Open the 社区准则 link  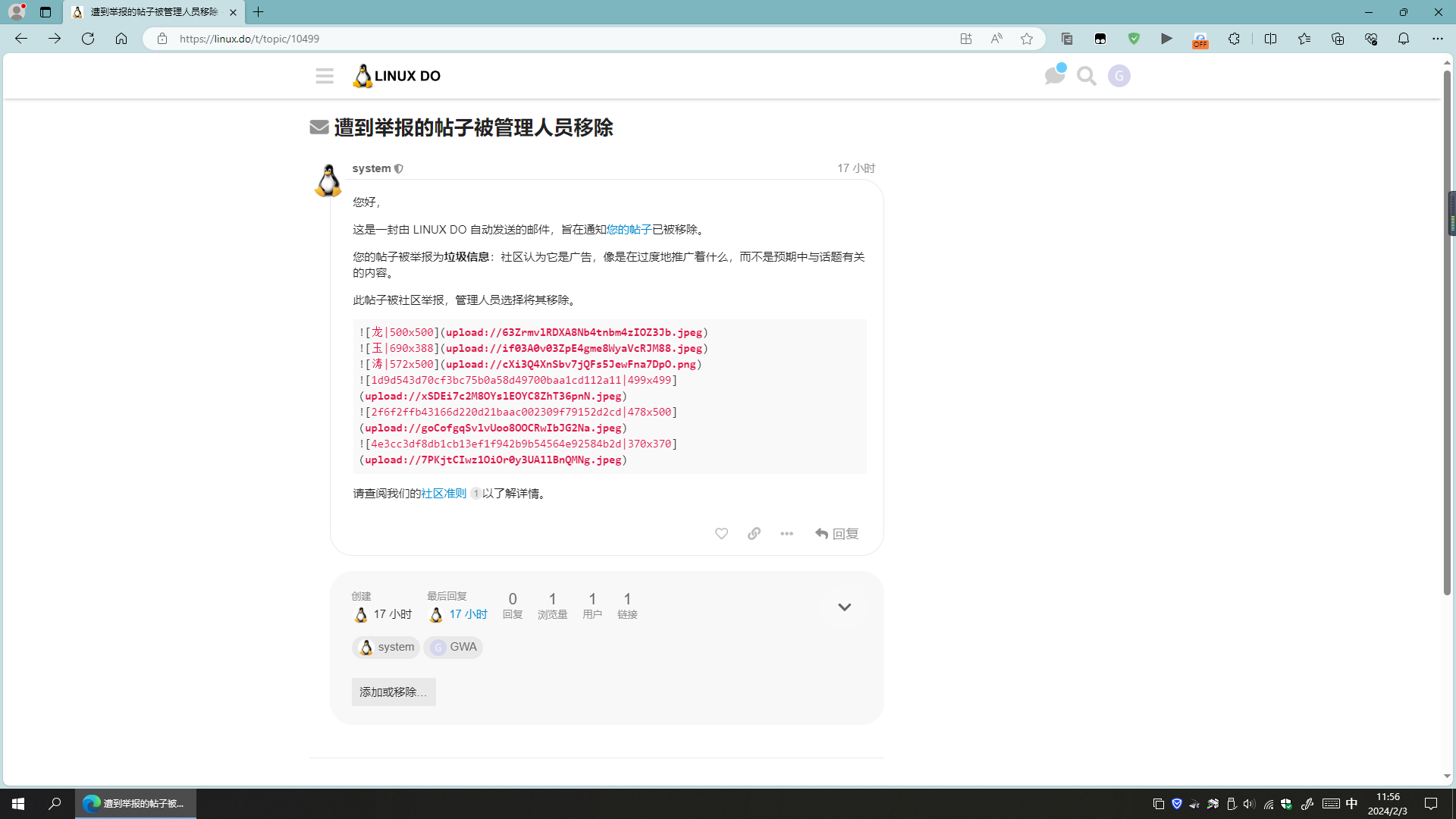coord(444,494)
